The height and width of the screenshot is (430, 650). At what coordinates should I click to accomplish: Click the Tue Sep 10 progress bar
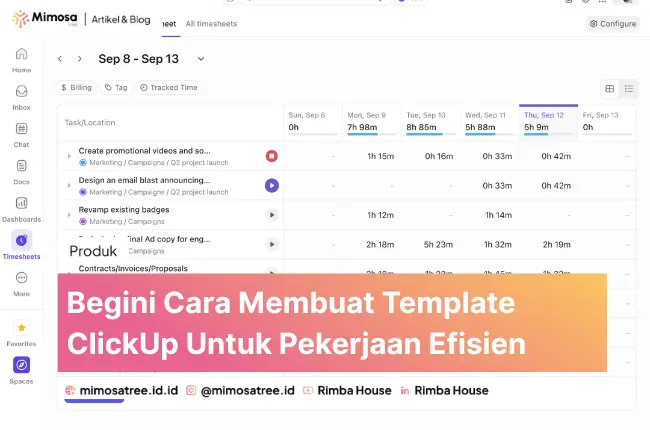coord(431,134)
